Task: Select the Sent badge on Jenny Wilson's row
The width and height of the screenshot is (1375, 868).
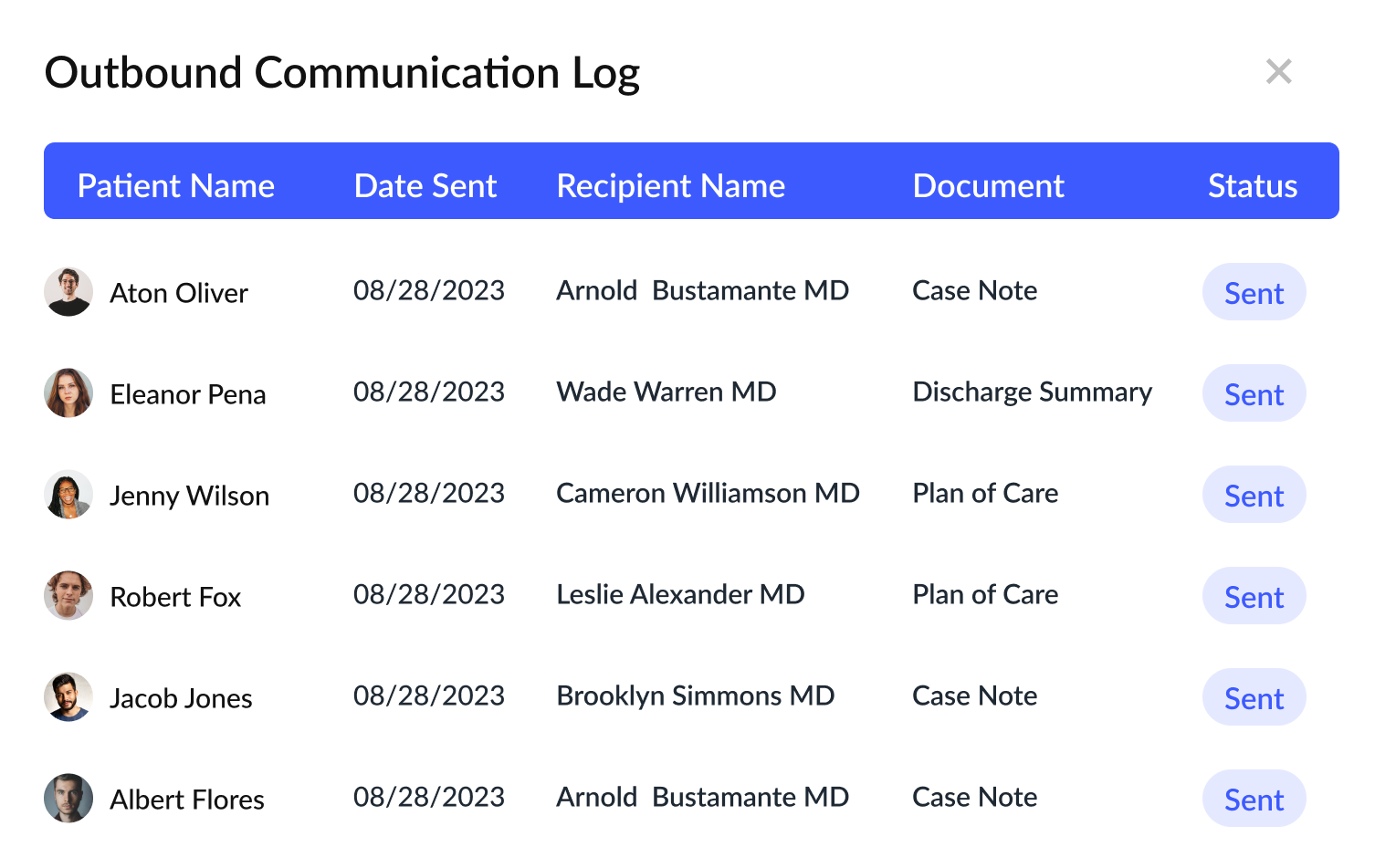Action: (x=1254, y=495)
